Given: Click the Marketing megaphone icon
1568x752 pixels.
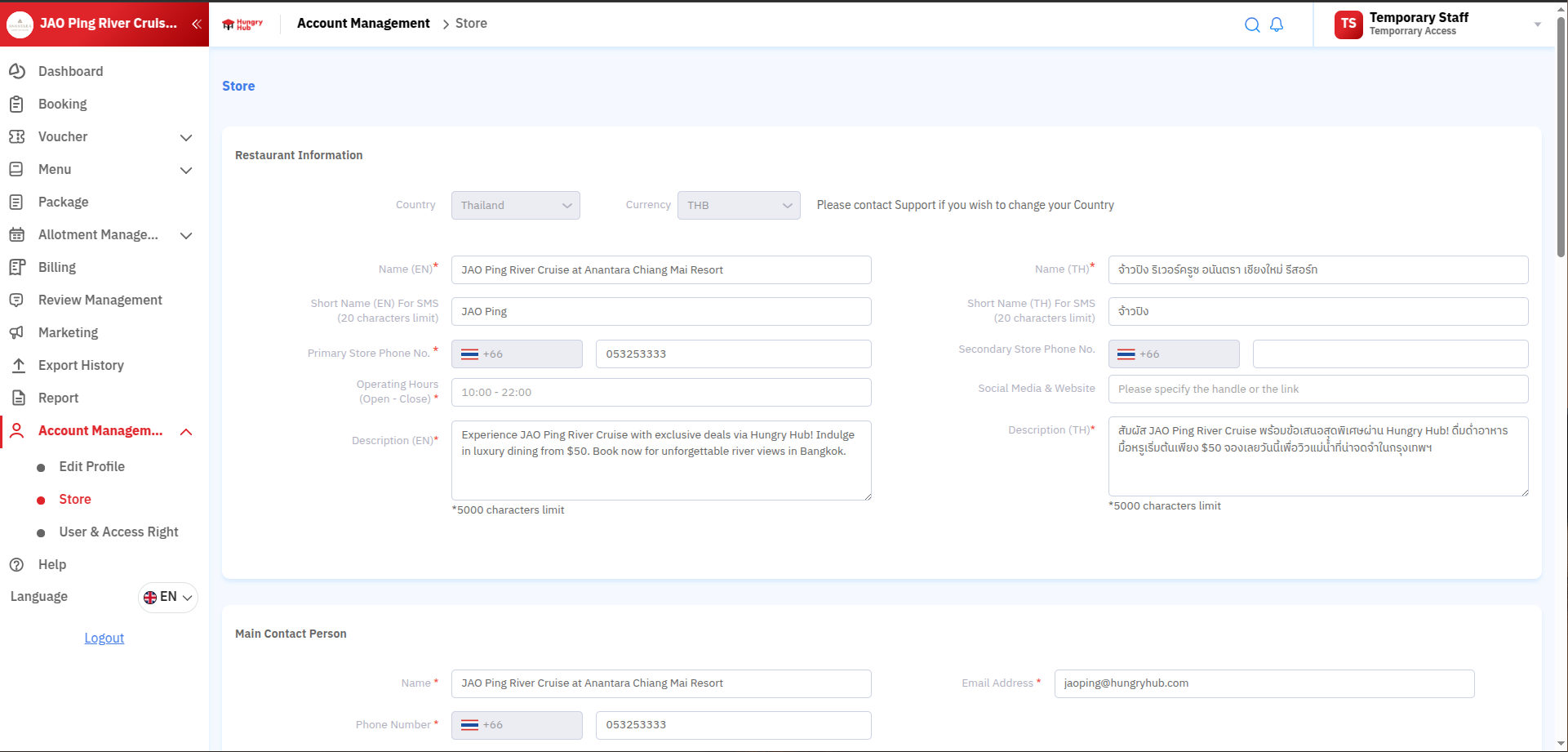Looking at the screenshot, I should point(17,332).
